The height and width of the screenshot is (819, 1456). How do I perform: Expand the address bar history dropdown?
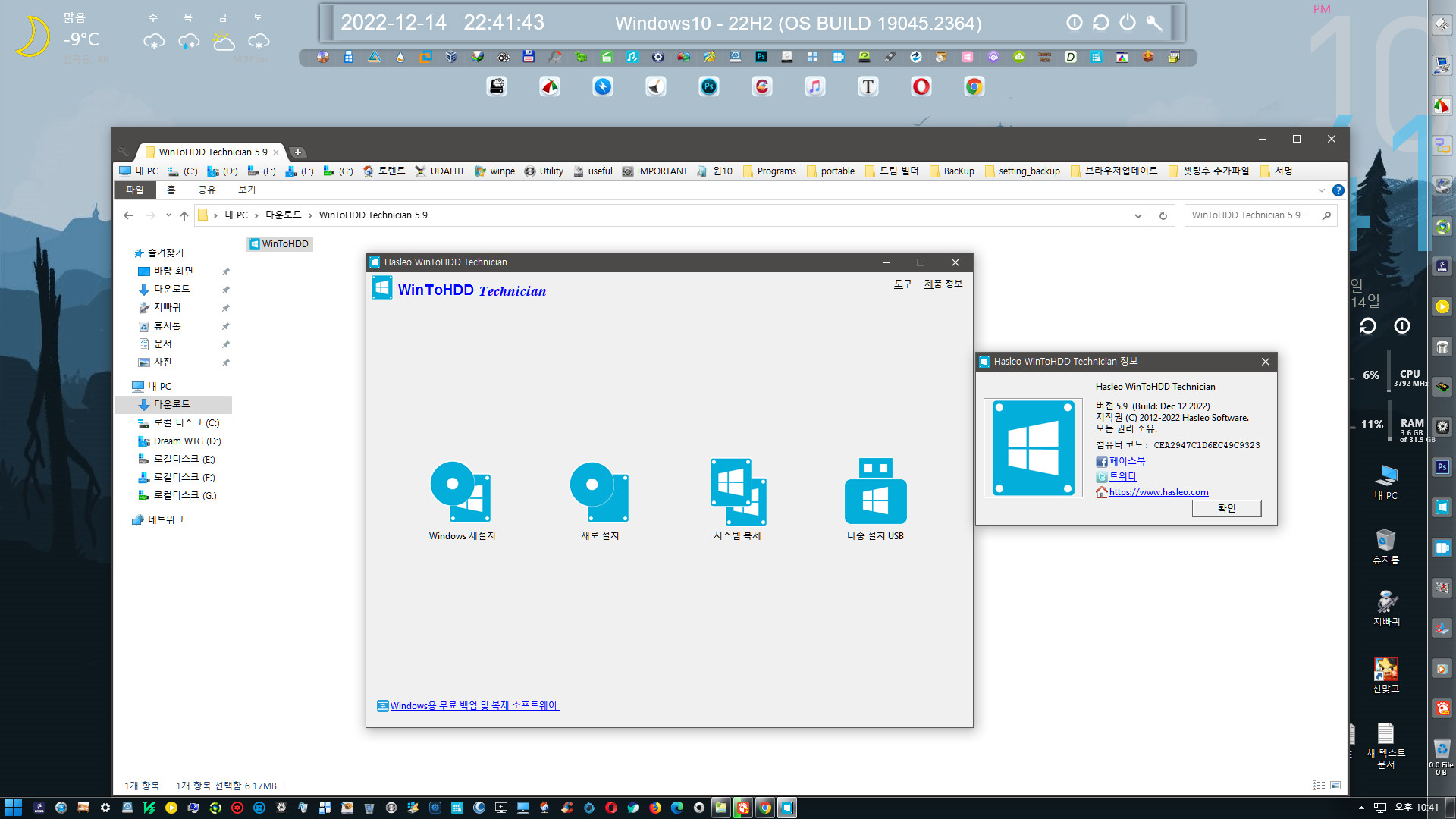tap(1137, 215)
